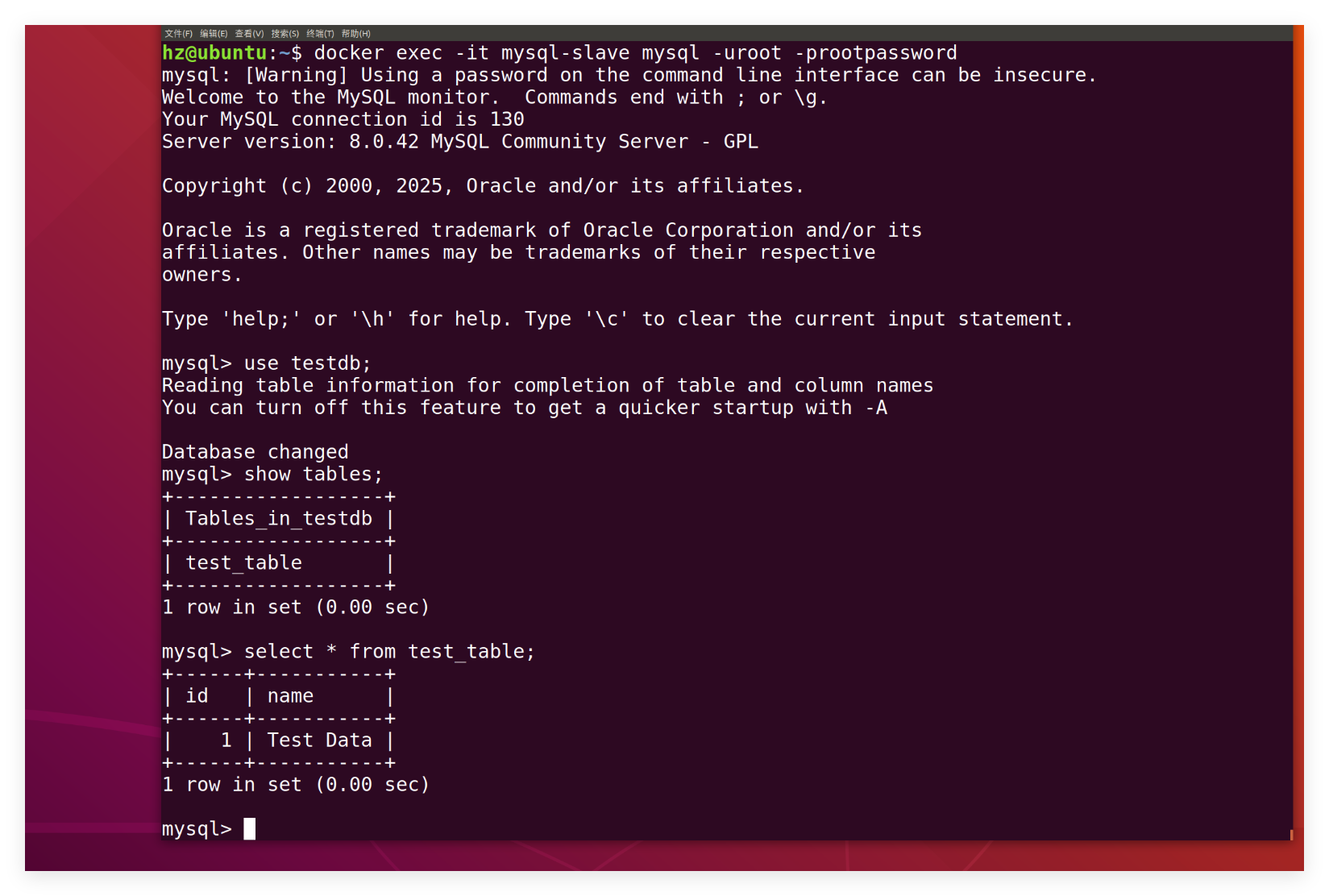Click the 'Tables_in_testdb' column header
Screen dimensions: 1329x896
279,519
